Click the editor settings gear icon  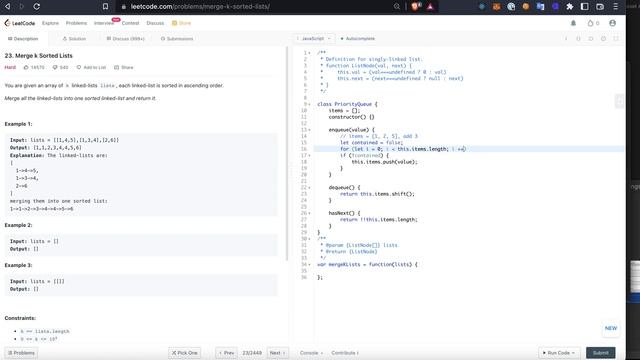tap(603, 39)
